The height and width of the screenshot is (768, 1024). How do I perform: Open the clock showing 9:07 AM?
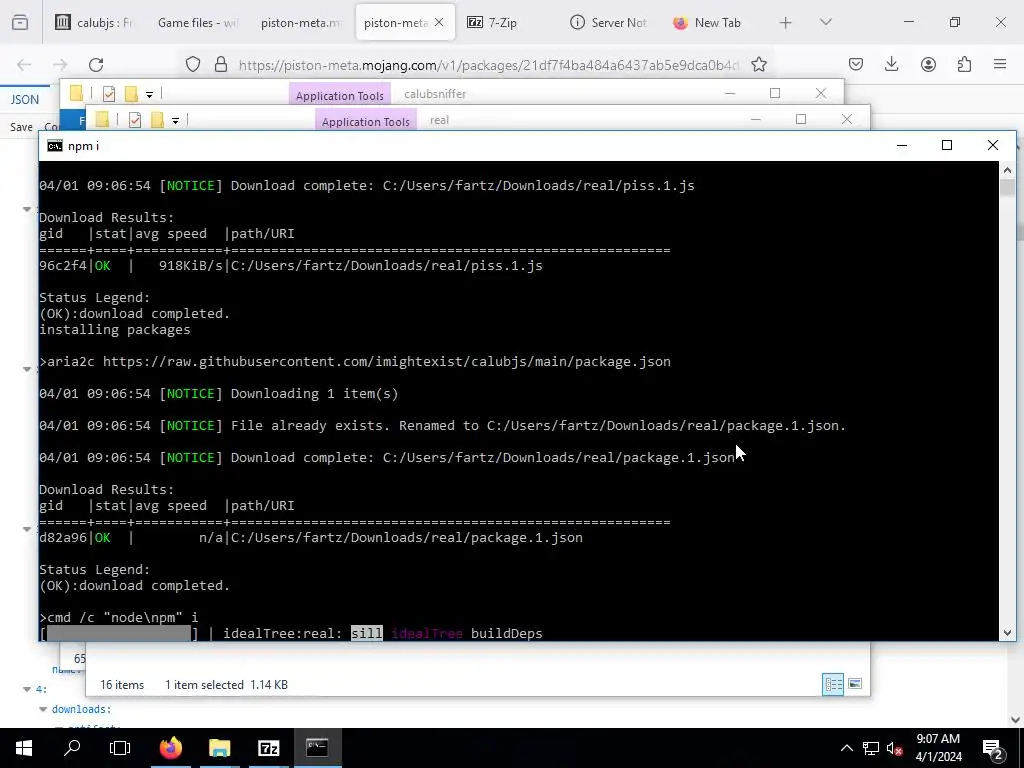[x=938, y=748]
